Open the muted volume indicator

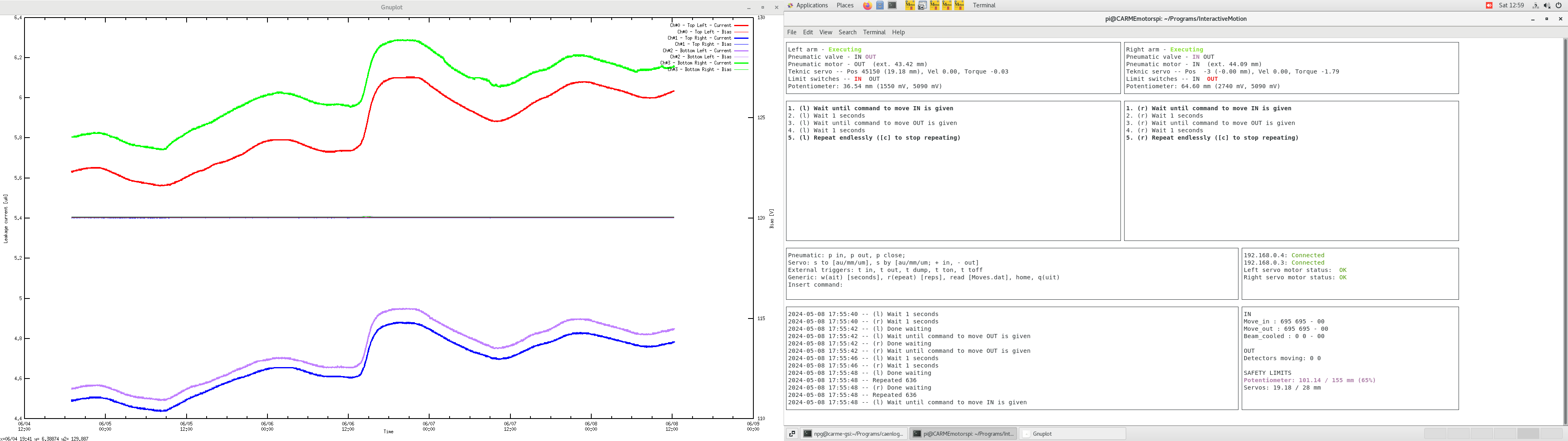[1547, 5]
